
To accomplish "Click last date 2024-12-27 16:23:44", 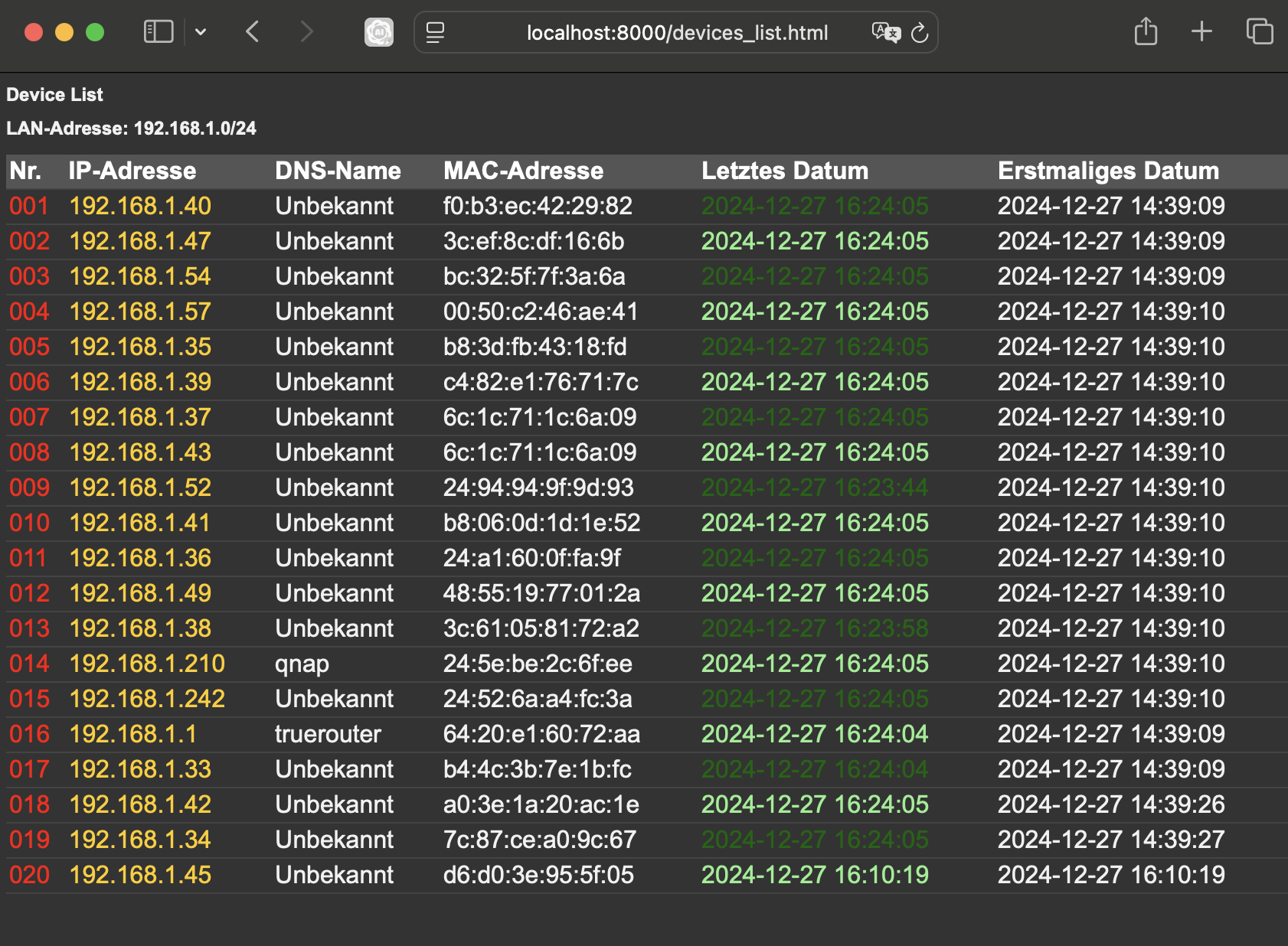I will click(815, 488).
